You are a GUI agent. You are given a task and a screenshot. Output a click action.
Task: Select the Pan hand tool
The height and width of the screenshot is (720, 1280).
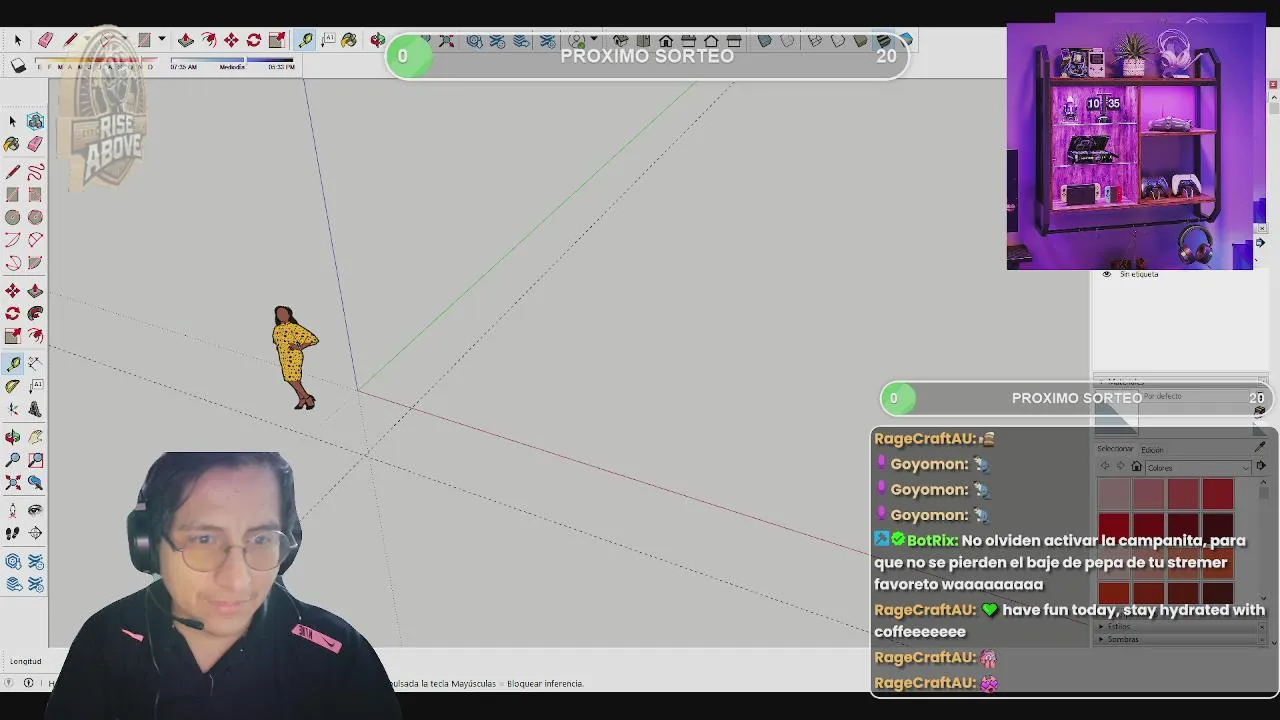pos(35,437)
